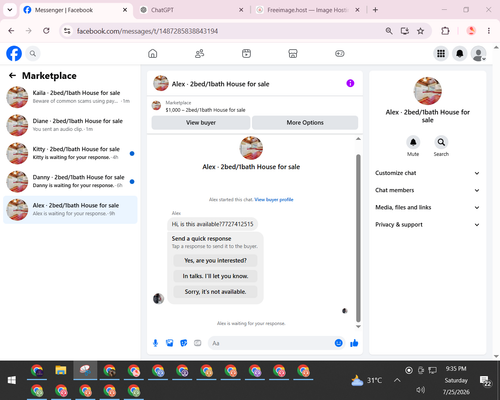This screenshot has height=400, width=500.
Task: Open the account profile avatar menu
Action: pyautogui.click(x=478, y=53)
